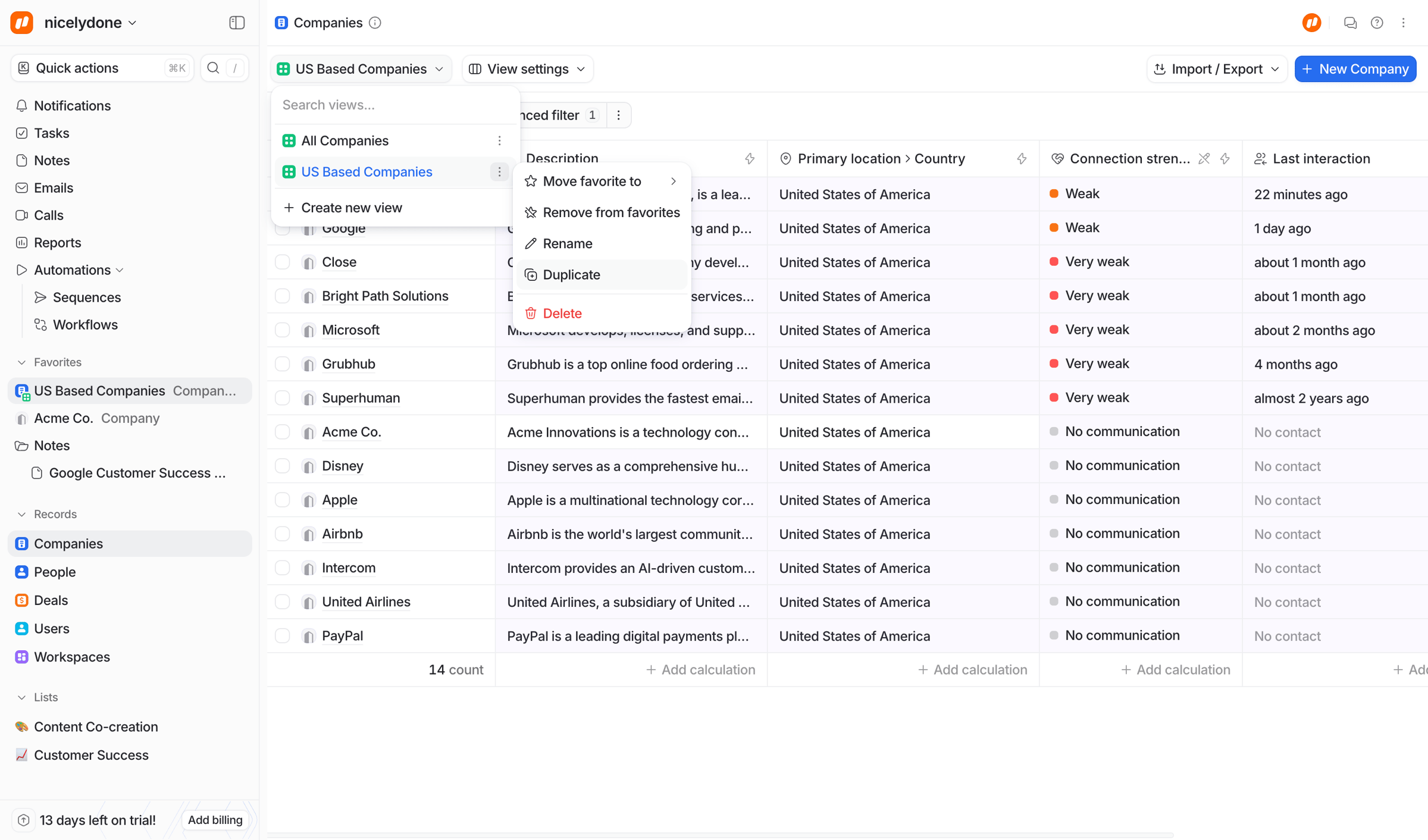Open the top-right three-dot menu
The image size is (1428, 840).
(1404, 23)
